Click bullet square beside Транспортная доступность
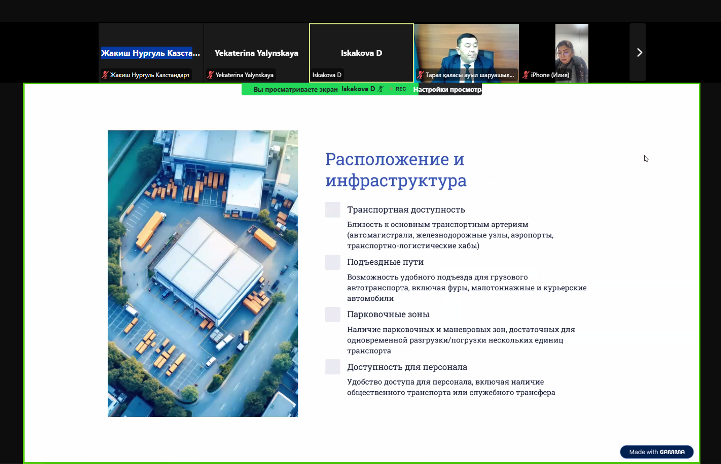This screenshot has width=721, height=464. [x=332, y=210]
